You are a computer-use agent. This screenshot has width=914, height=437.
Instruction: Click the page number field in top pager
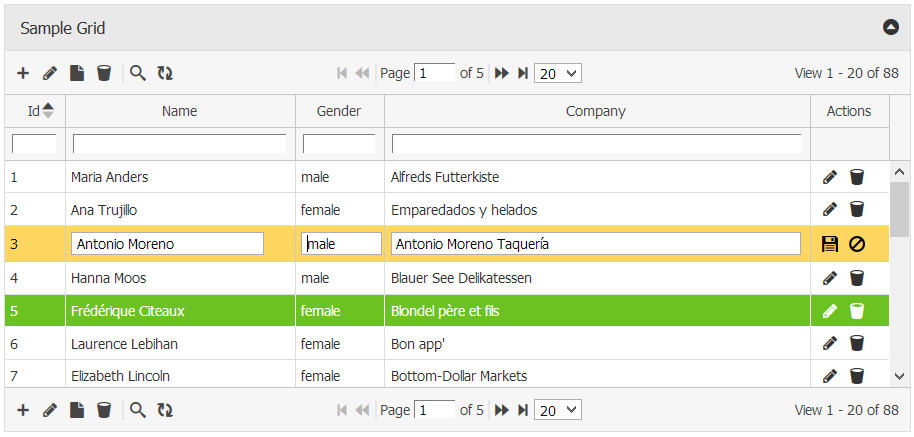(x=434, y=73)
